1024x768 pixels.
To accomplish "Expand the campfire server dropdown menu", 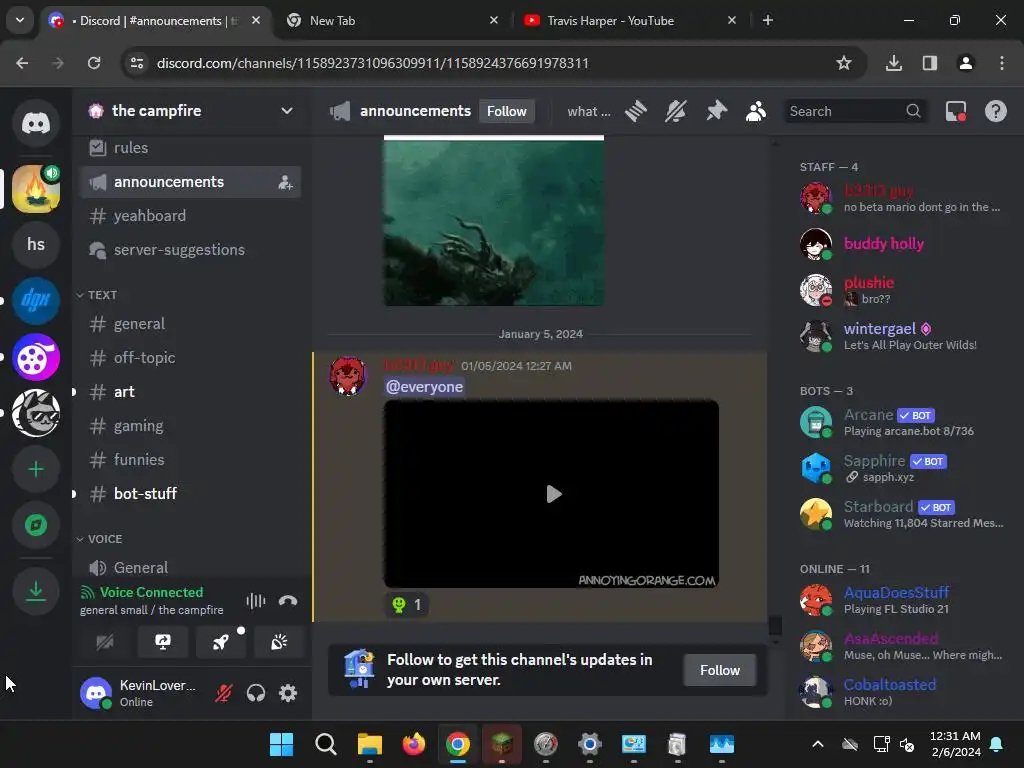I will tap(287, 111).
